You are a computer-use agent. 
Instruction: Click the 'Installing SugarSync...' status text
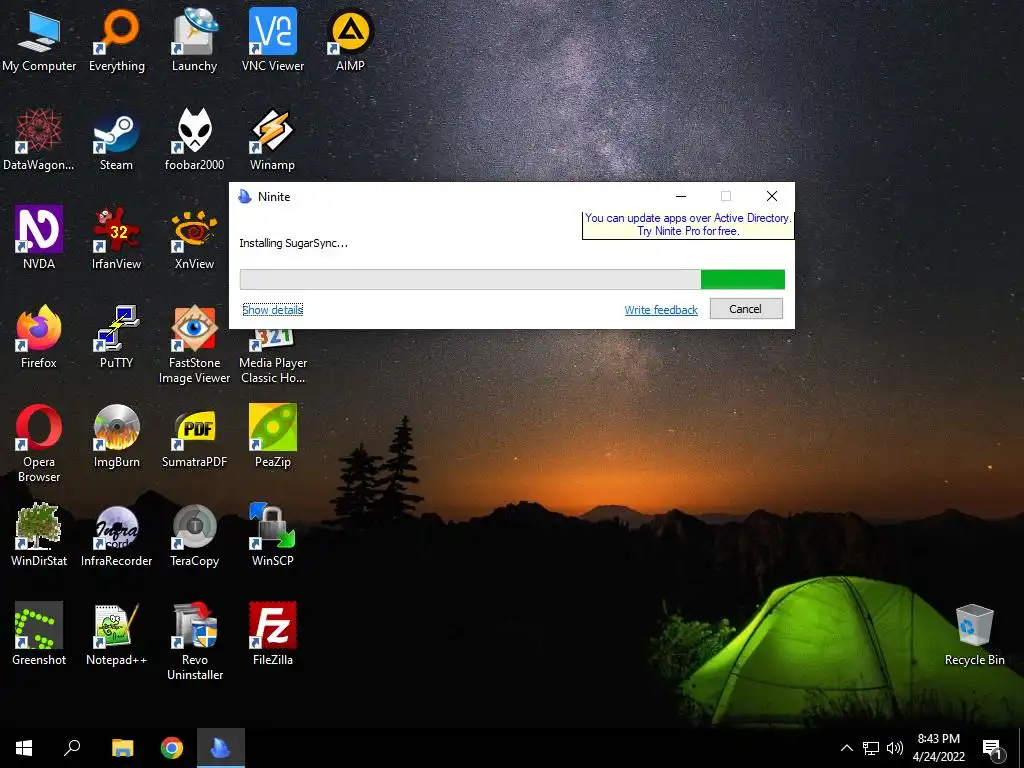(x=293, y=243)
